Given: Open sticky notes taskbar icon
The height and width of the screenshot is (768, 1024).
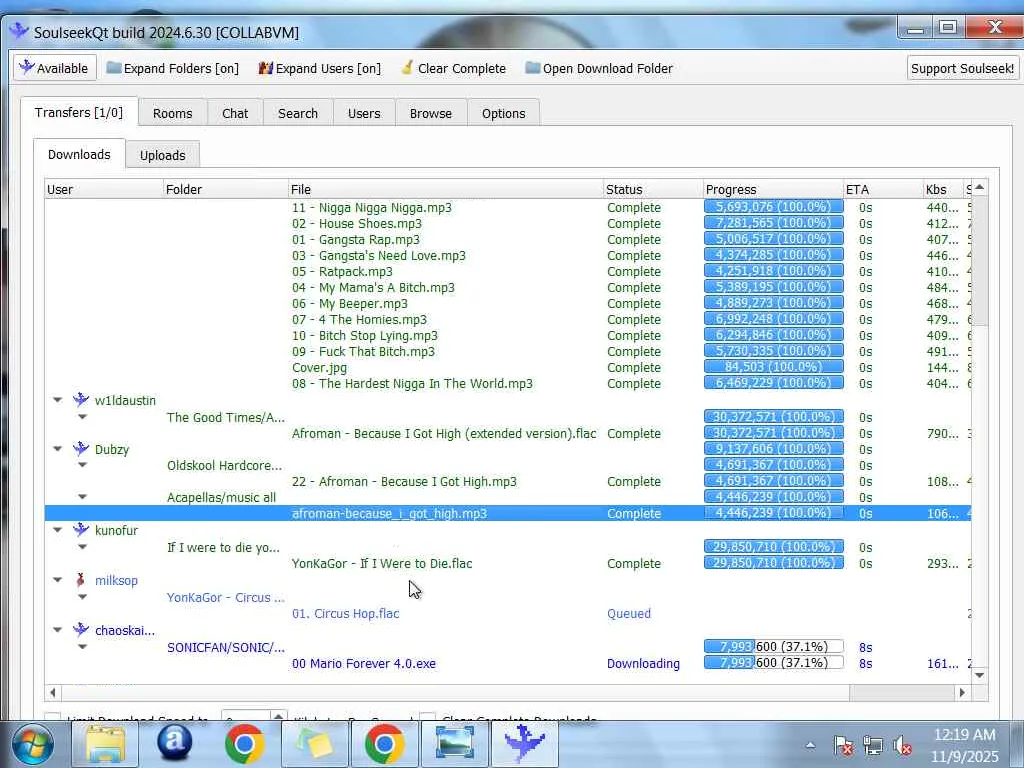Looking at the screenshot, I should 315,744.
